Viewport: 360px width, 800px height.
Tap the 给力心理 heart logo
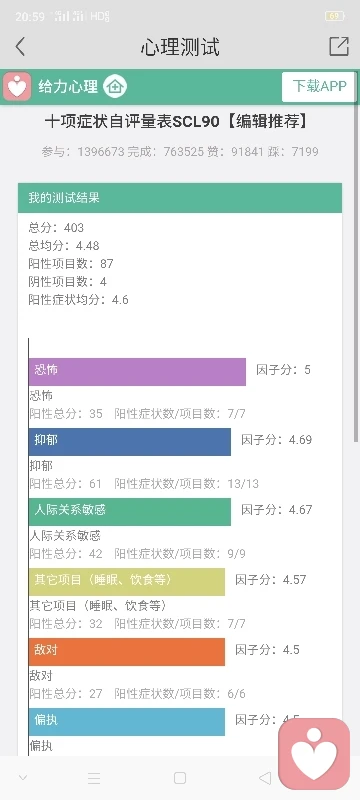point(17,86)
